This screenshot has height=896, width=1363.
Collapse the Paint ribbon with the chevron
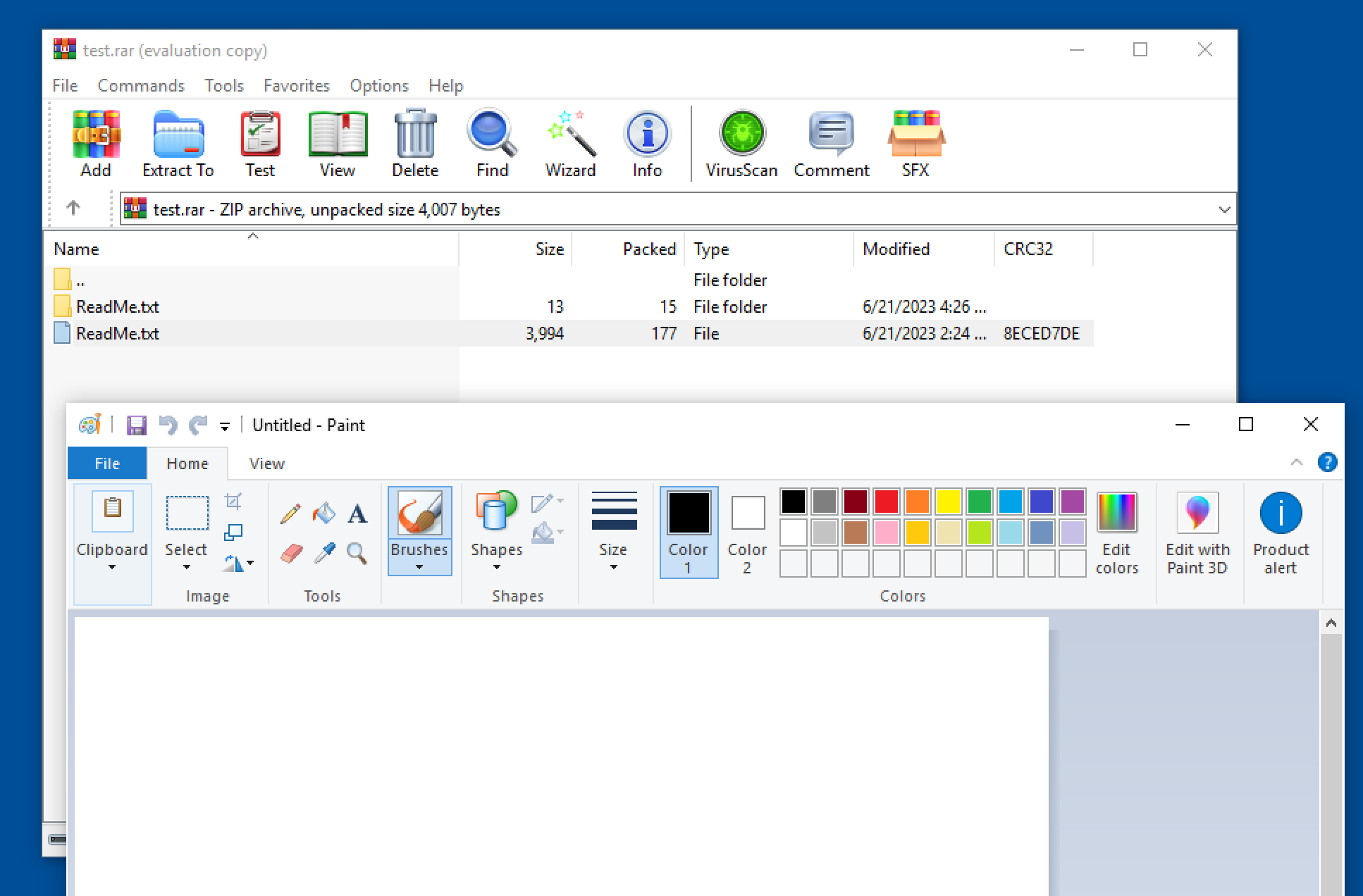pyautogui.click(x=1296, y=462)
